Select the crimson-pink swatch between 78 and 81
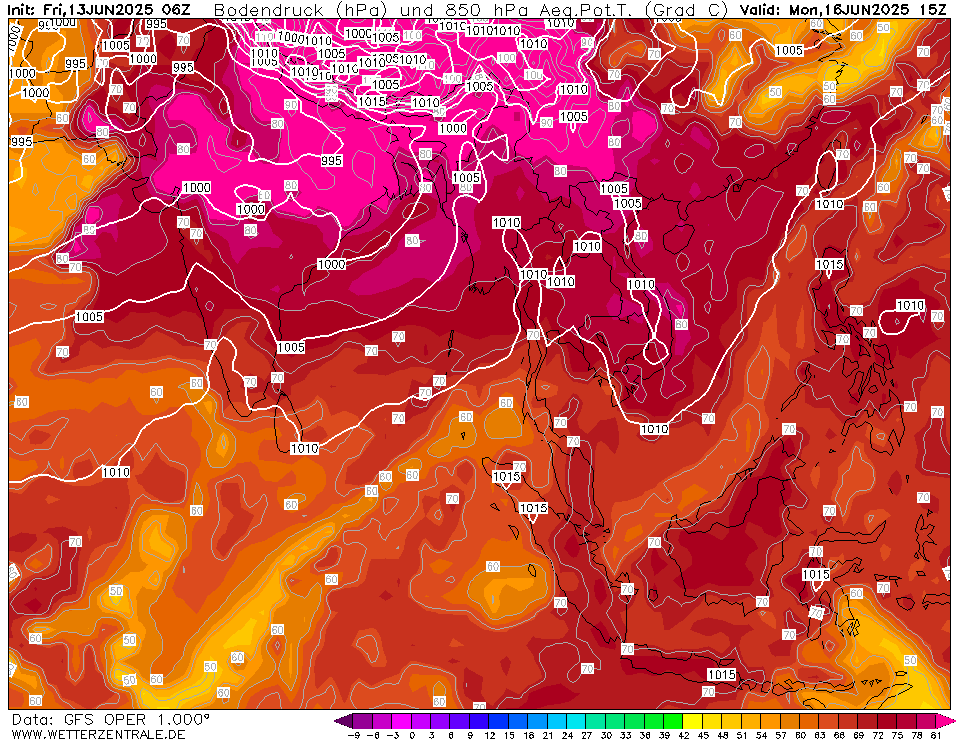 pyautogui.click(x=926, y=720)
